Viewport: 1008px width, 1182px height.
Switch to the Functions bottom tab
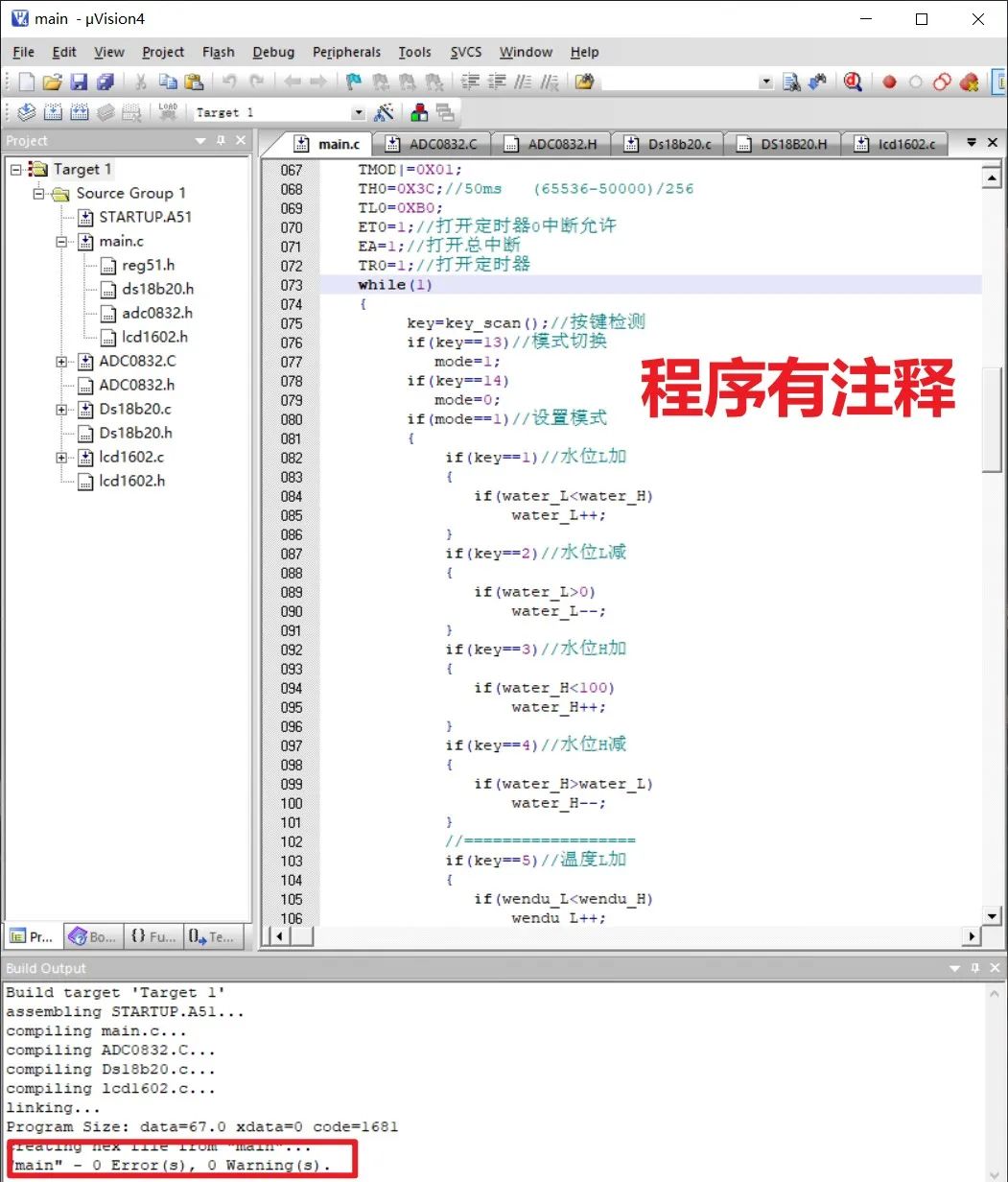pos(152,936)
